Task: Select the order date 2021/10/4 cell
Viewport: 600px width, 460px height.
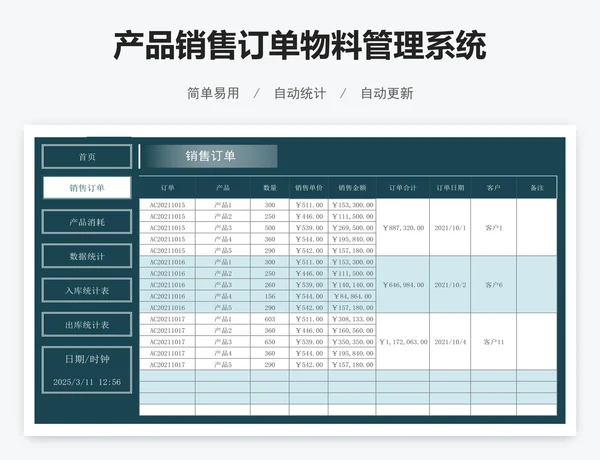Action: (x=450, y=342)
